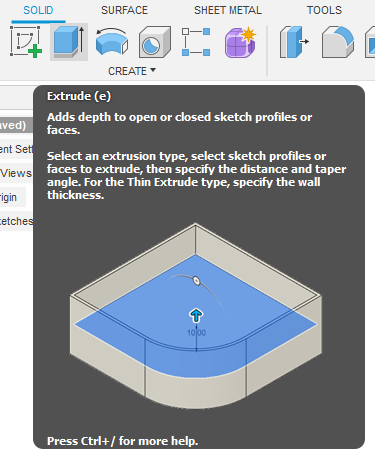Pick the Hole tool icon
This screenshot has height=459, width=375.
(155, 42)
